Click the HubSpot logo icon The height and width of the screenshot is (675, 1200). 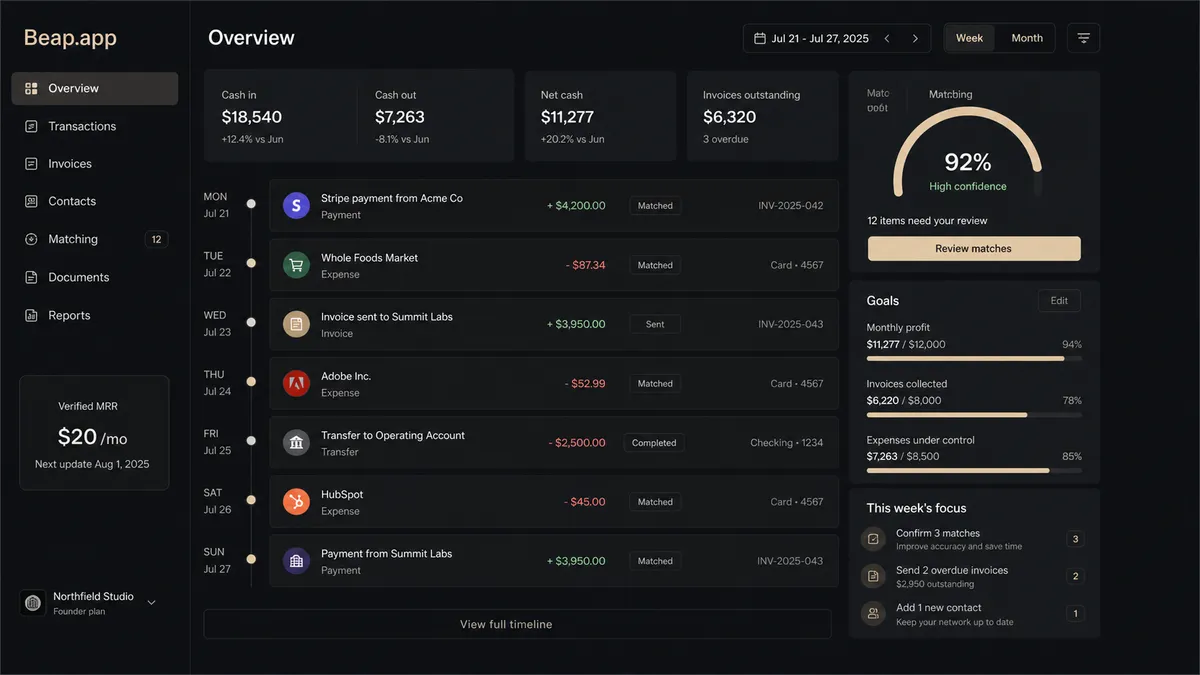296,502
